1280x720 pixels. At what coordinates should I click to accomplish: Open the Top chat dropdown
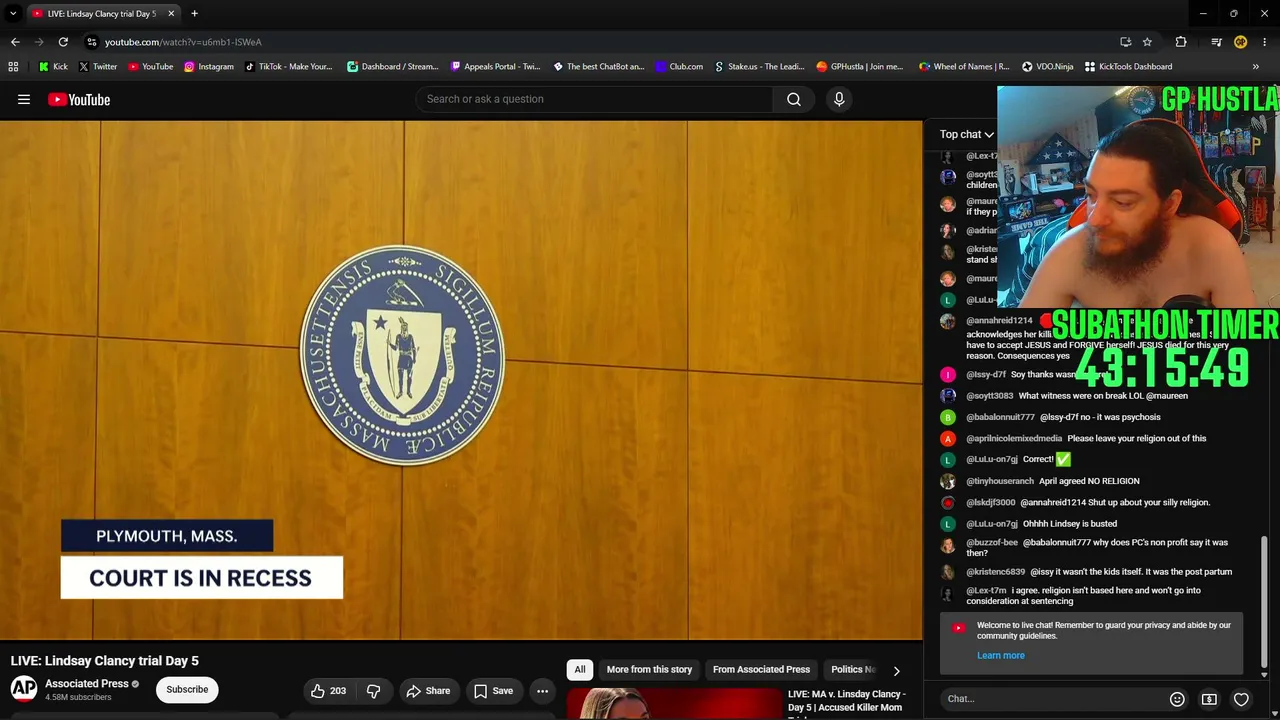pyautogui.click(x=966, y=134)
